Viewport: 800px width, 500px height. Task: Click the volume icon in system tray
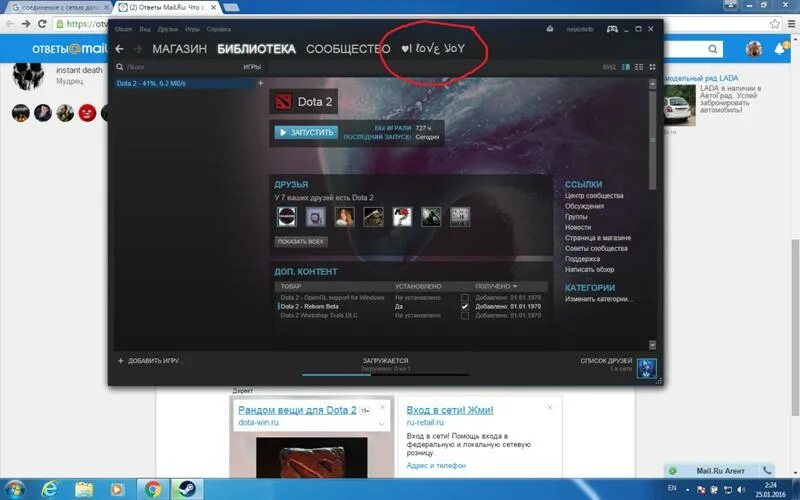click(x=741, y=489)
